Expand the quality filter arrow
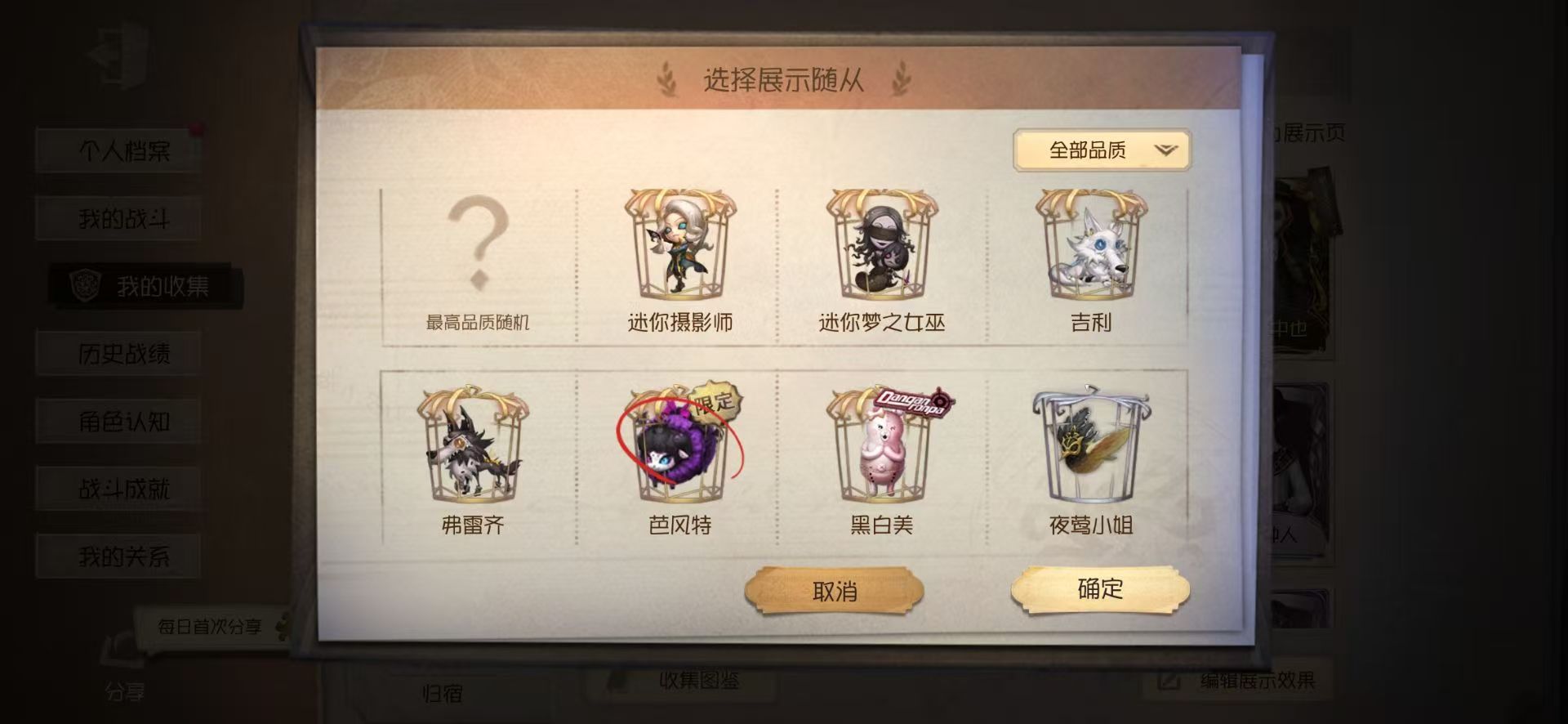 coord(1166,150)
